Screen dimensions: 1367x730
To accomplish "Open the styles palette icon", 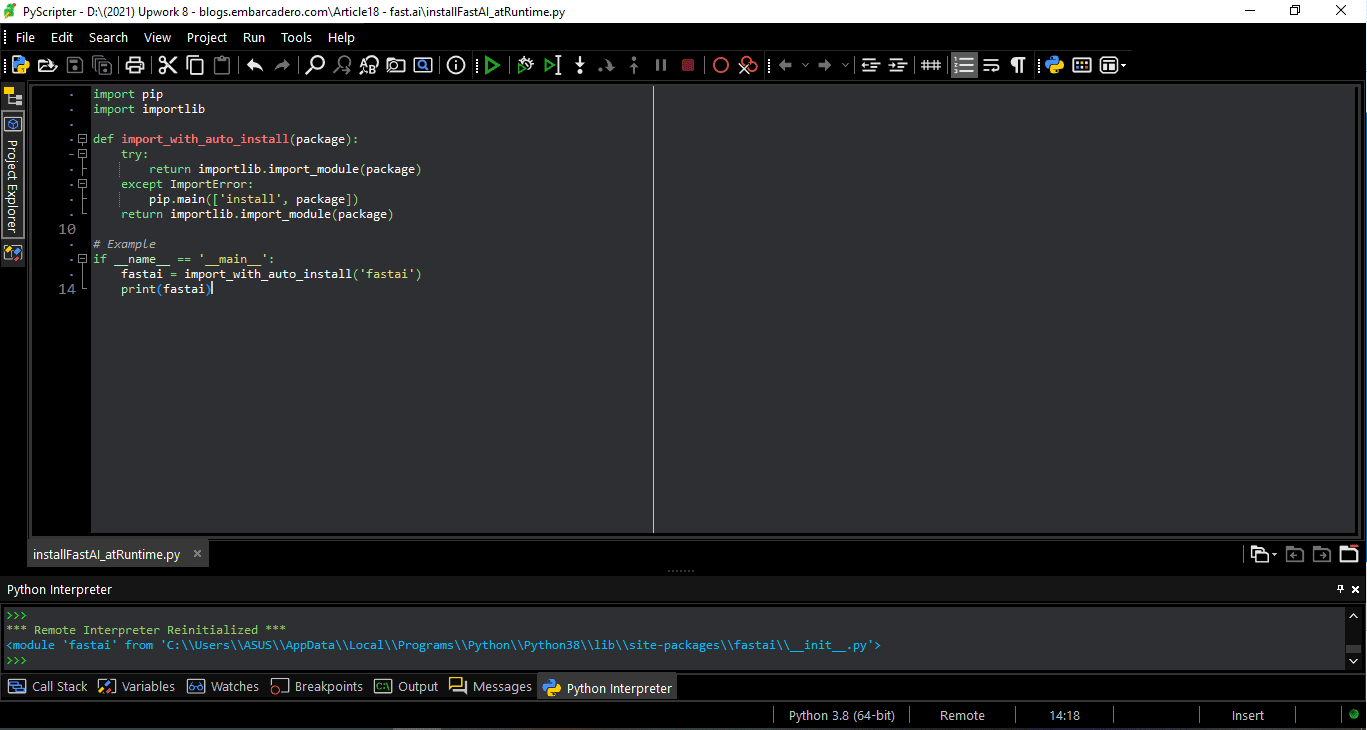I will [x=1081, y=65].
